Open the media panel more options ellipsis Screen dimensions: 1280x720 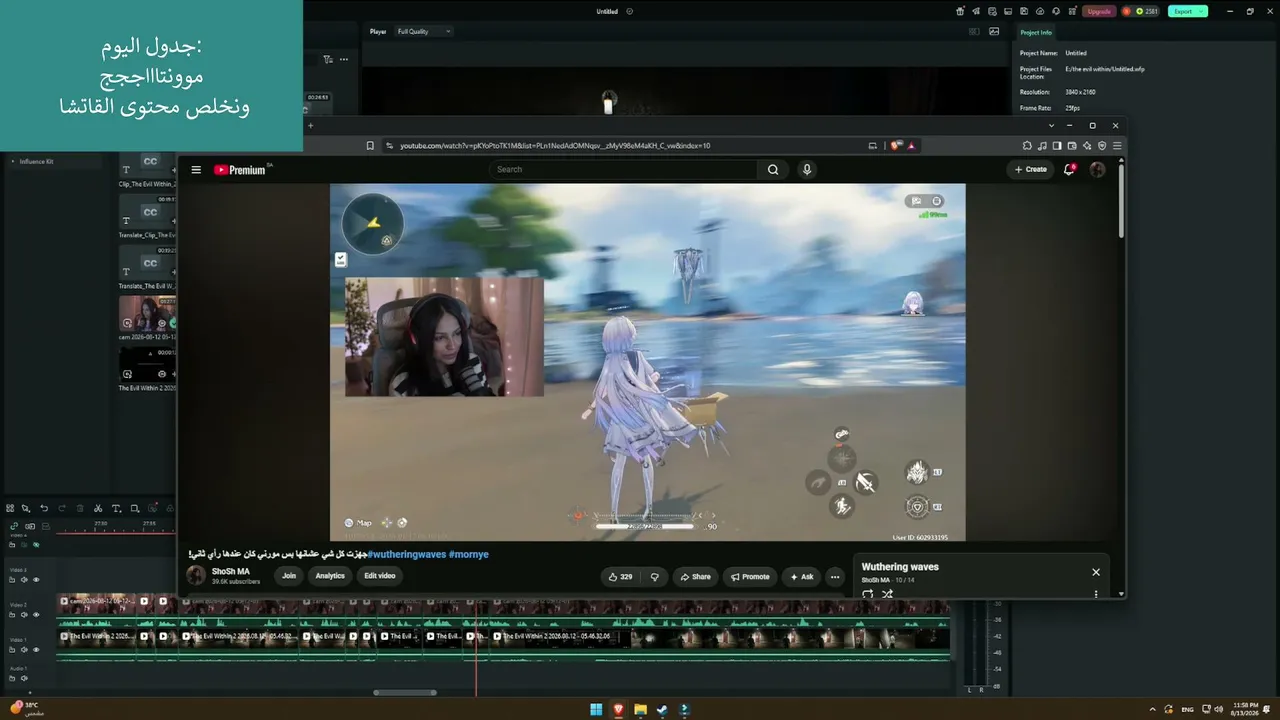click(x=344, y=60)
